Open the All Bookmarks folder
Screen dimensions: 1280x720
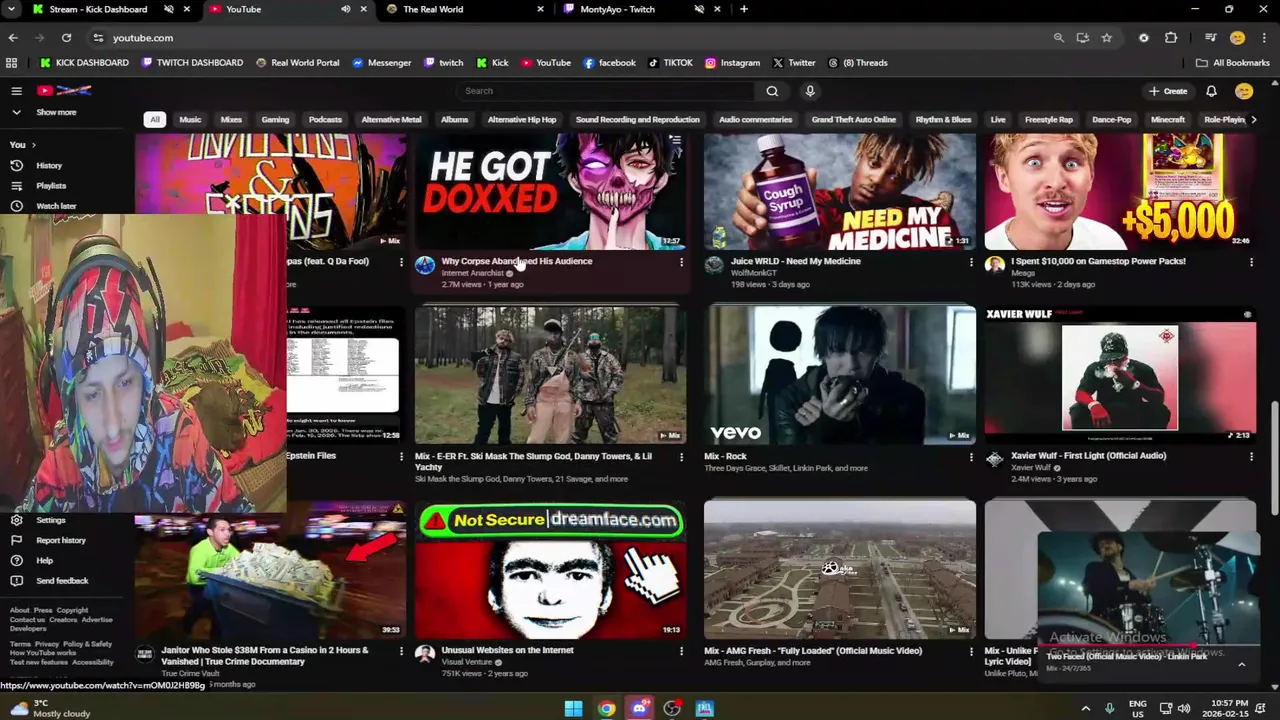(1233, 63)
